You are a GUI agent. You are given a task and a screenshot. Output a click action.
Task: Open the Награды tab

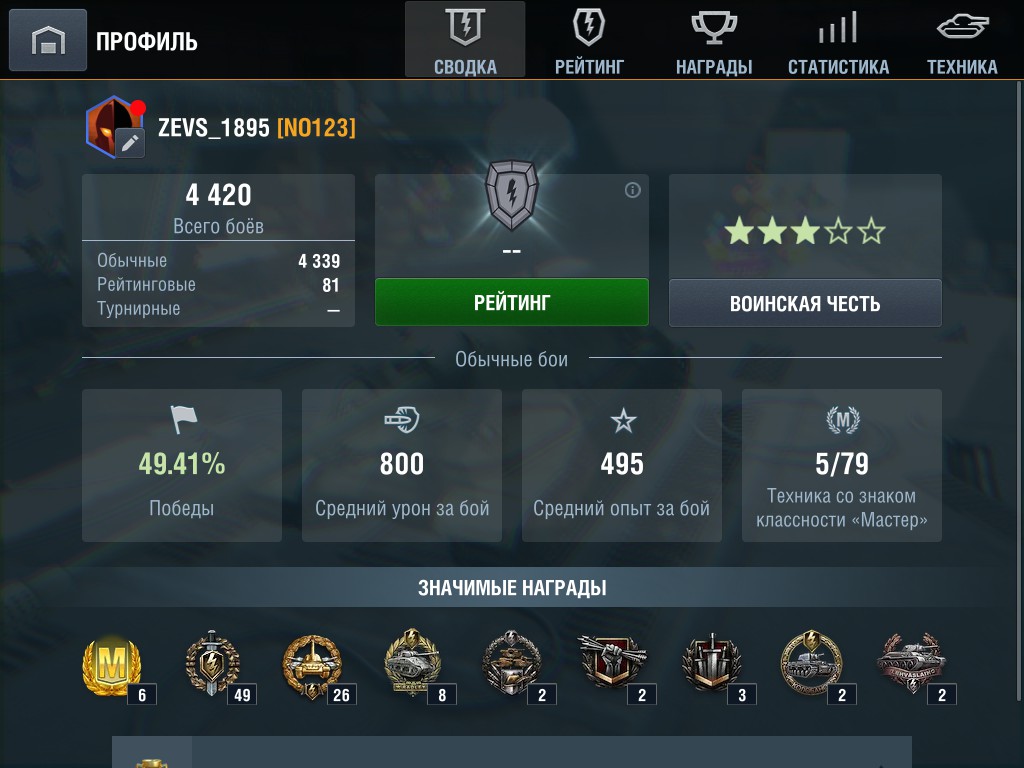click(714, 40)
